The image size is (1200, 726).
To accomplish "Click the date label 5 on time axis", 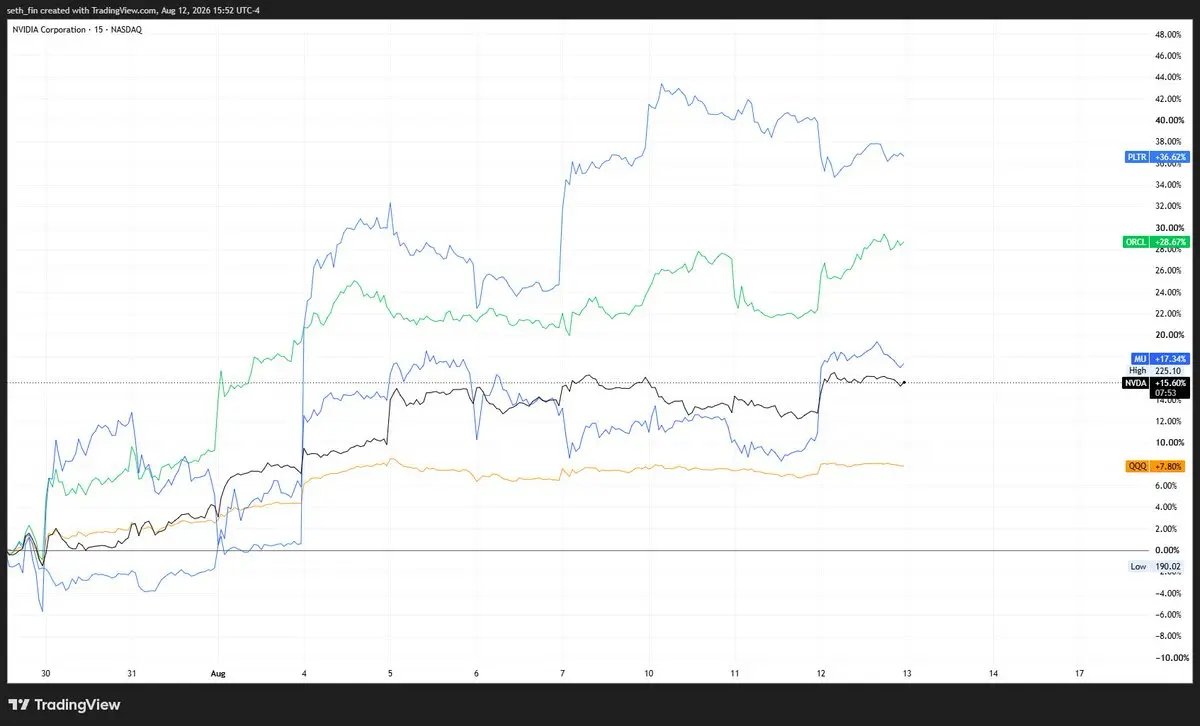I will coord(391,674).
